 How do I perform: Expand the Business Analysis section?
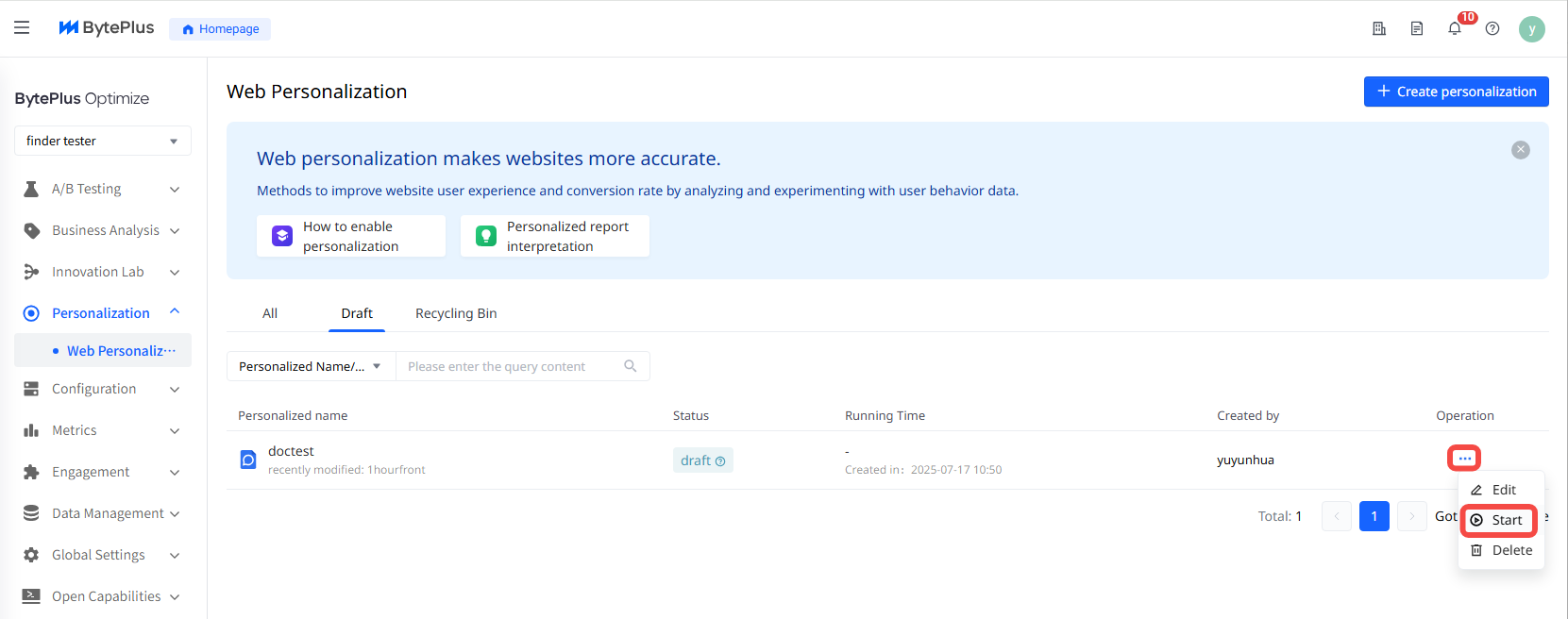click(x=175, y=230)
